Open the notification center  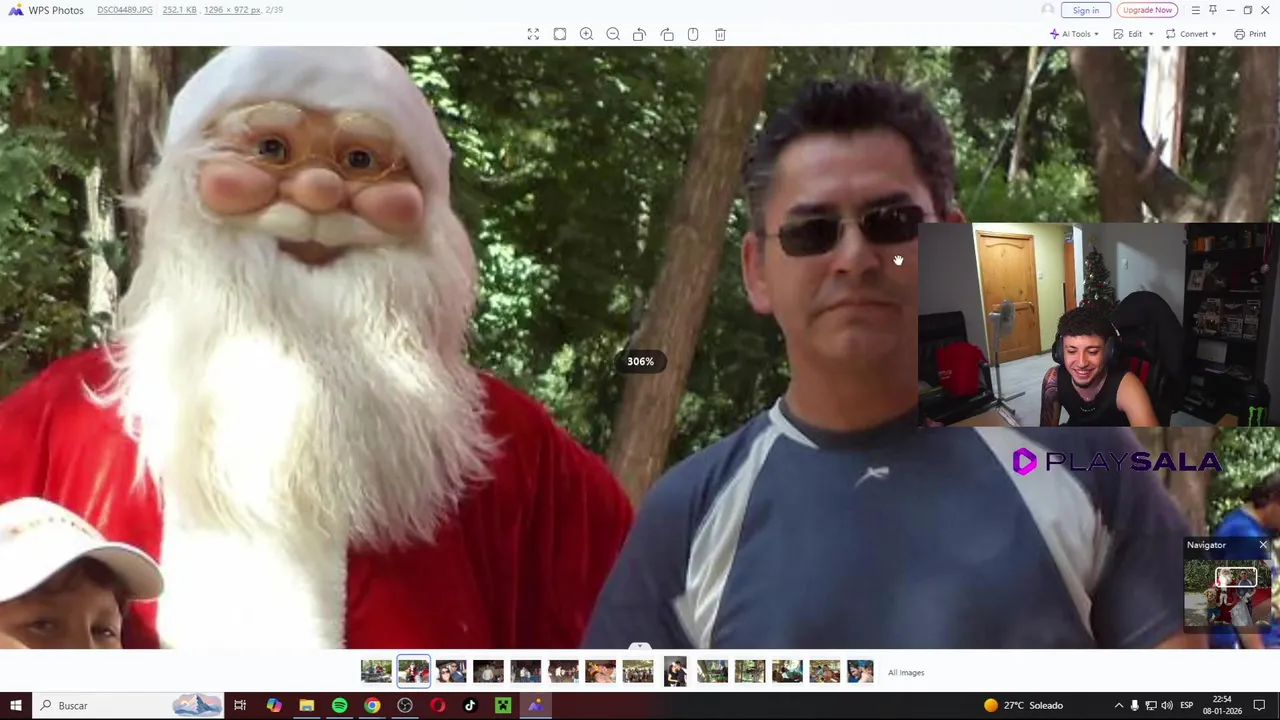pos(1260,705)
